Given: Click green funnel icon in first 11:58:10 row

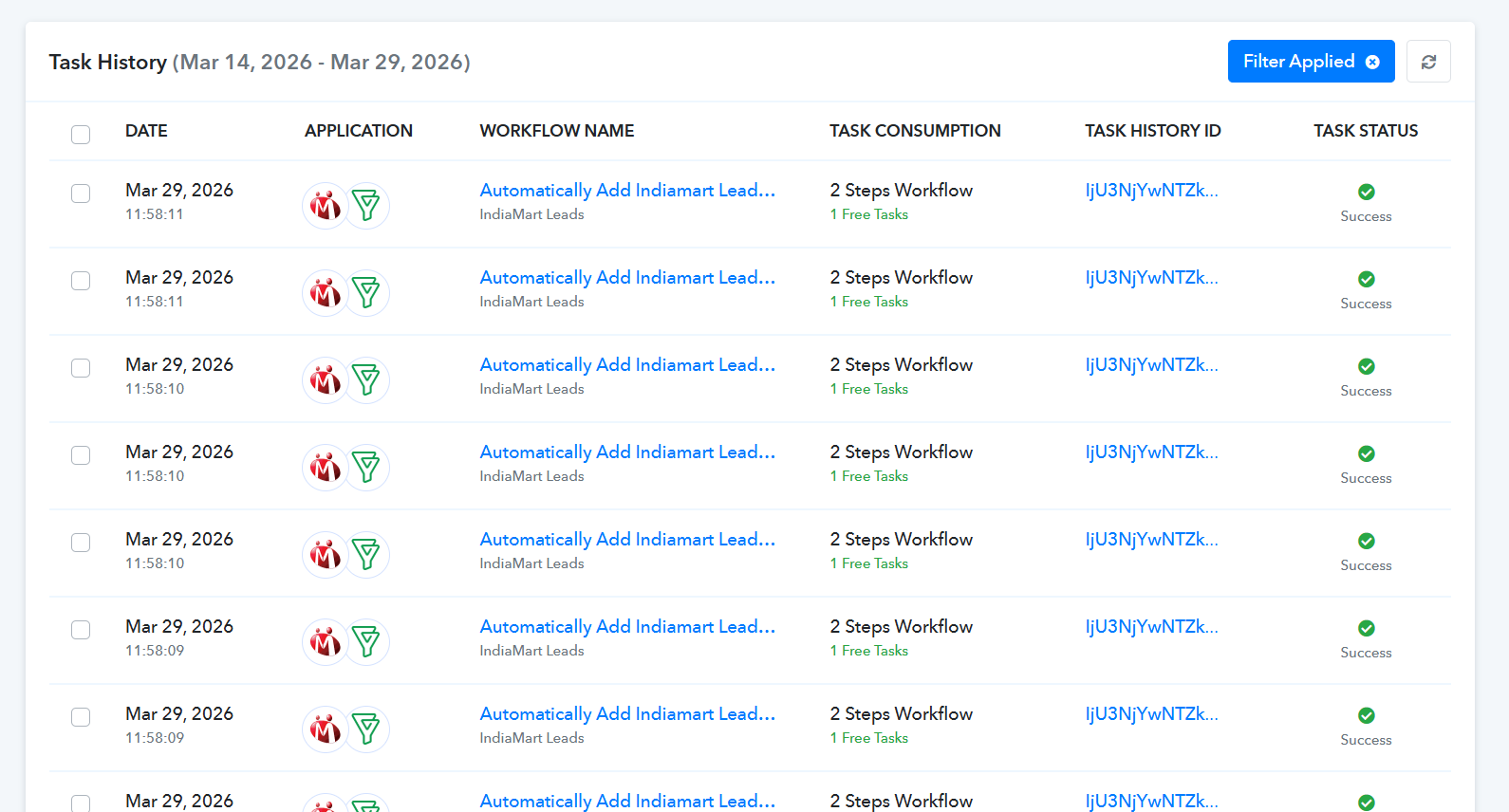Looking at the screenshot, I should coord(366,380).
